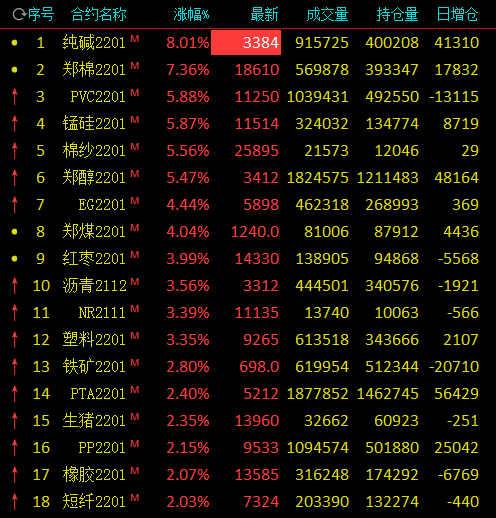Open contract 郑棉2201
Screen dimensions: 496x518
pos(94,70)
